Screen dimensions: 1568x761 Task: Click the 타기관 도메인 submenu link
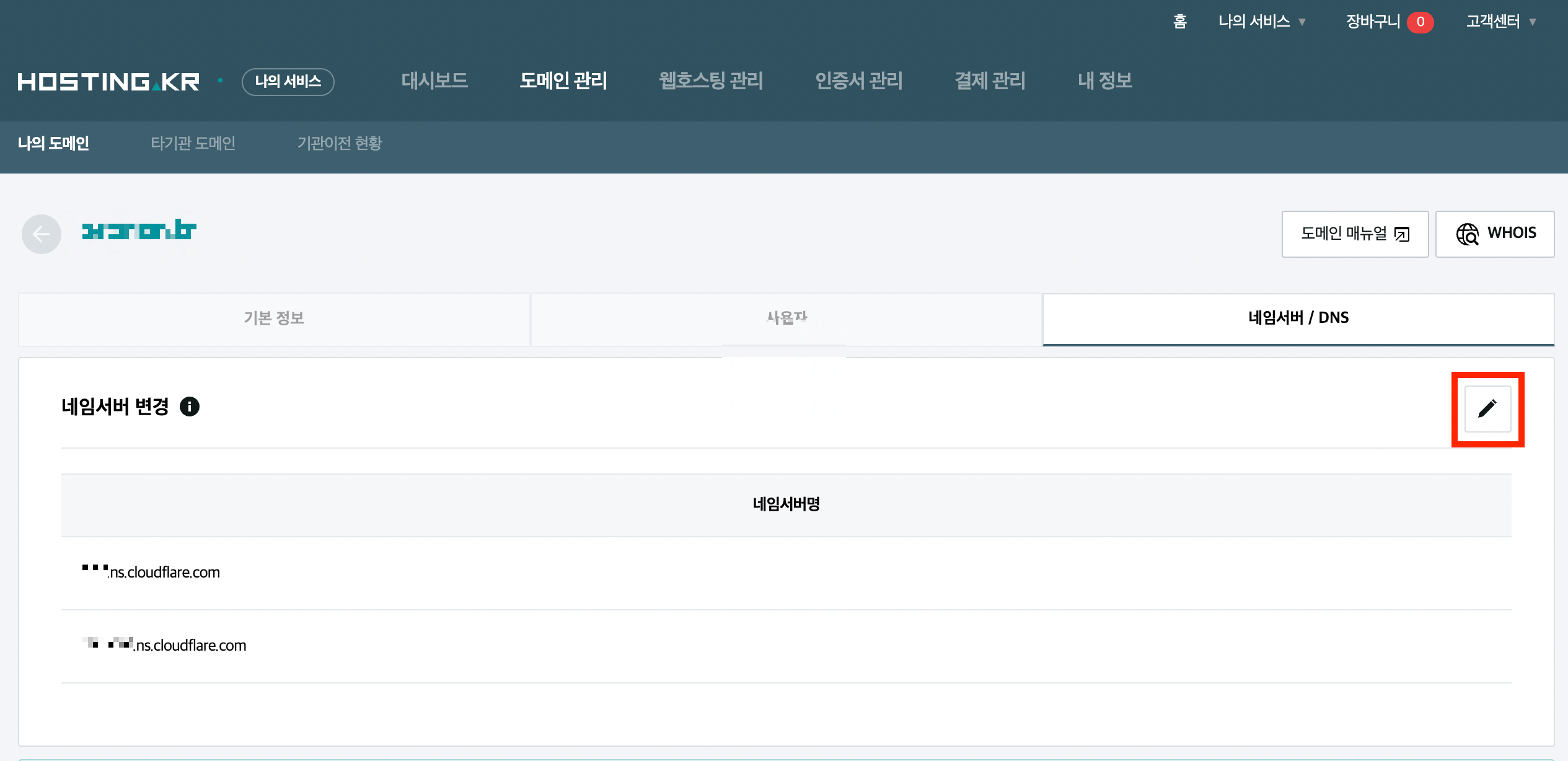[x=193, y=143]
